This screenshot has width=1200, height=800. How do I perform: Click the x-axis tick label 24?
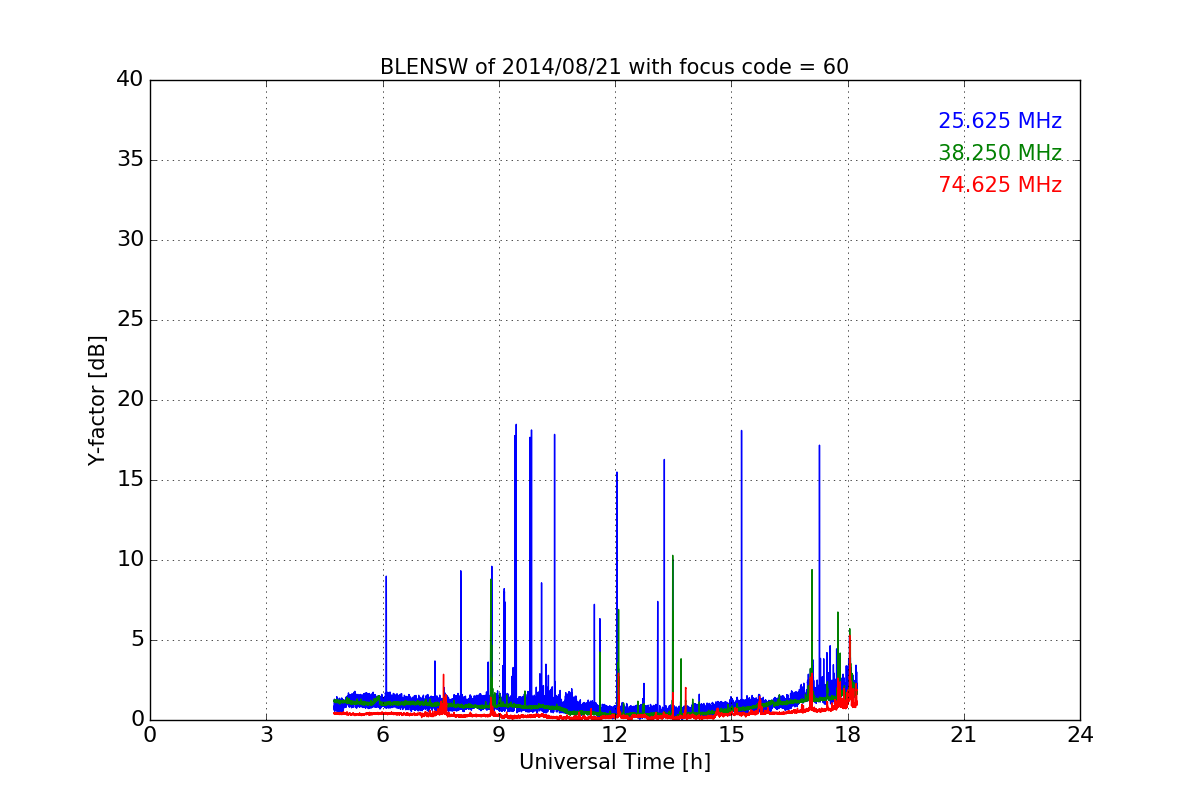coord(1080,735)
